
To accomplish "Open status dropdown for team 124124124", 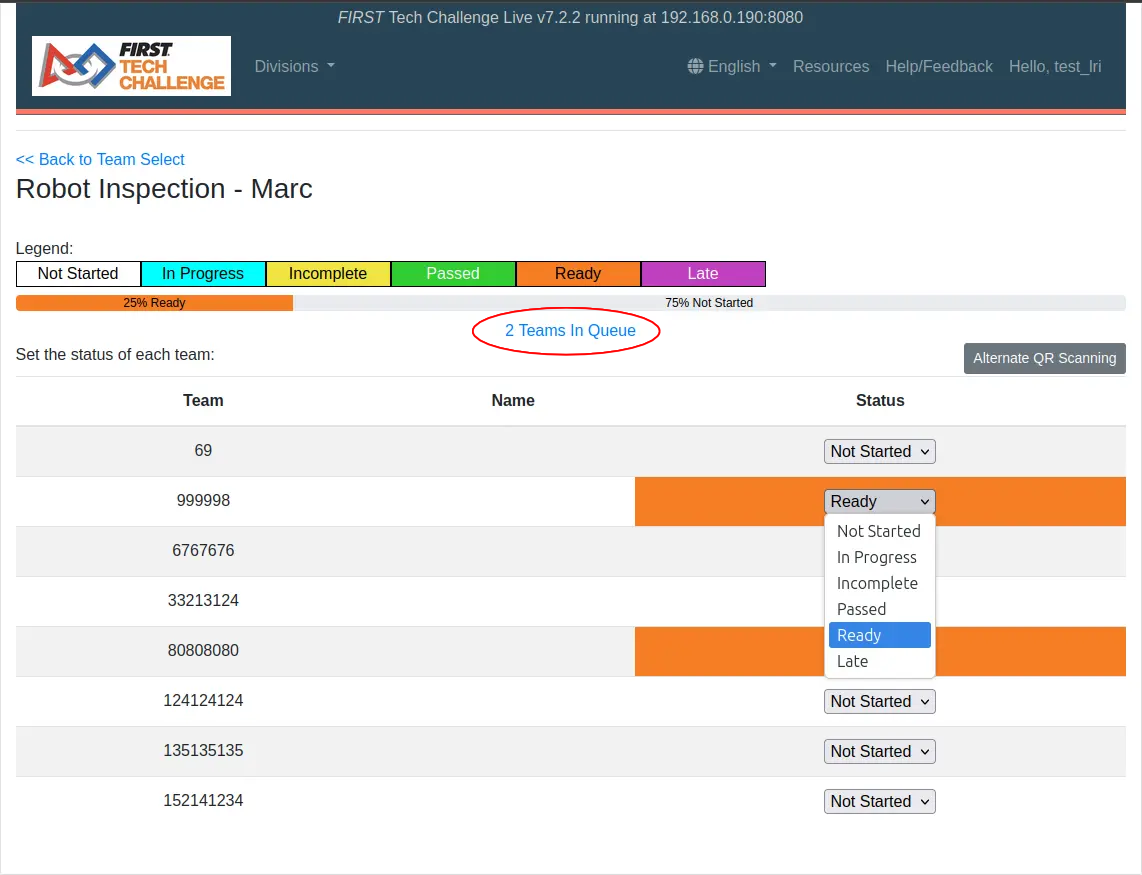I will coord(879,701).
